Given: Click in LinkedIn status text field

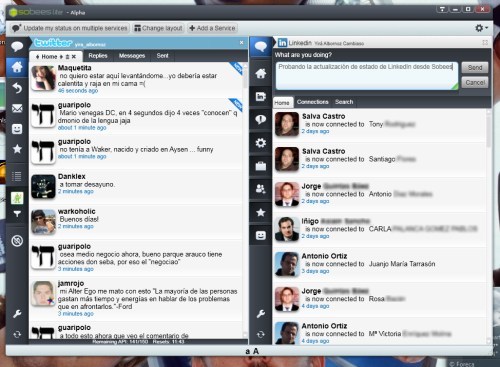Looking at the screenshot, I should tap(367, 76).
